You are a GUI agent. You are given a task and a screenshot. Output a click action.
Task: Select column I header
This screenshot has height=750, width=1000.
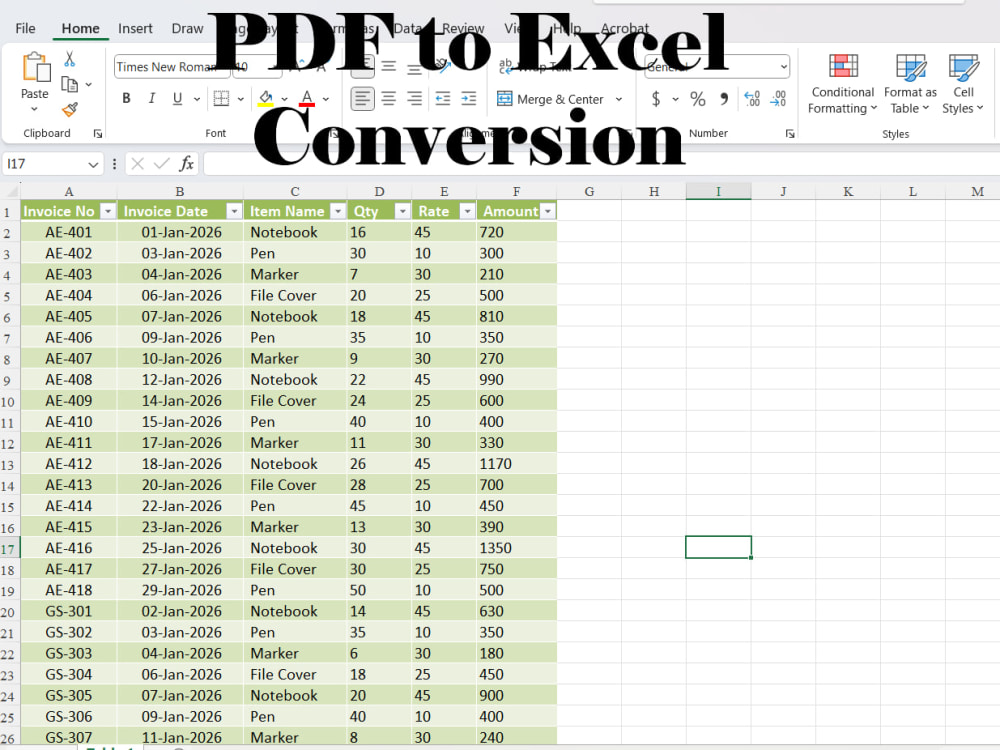coord(718,191)
